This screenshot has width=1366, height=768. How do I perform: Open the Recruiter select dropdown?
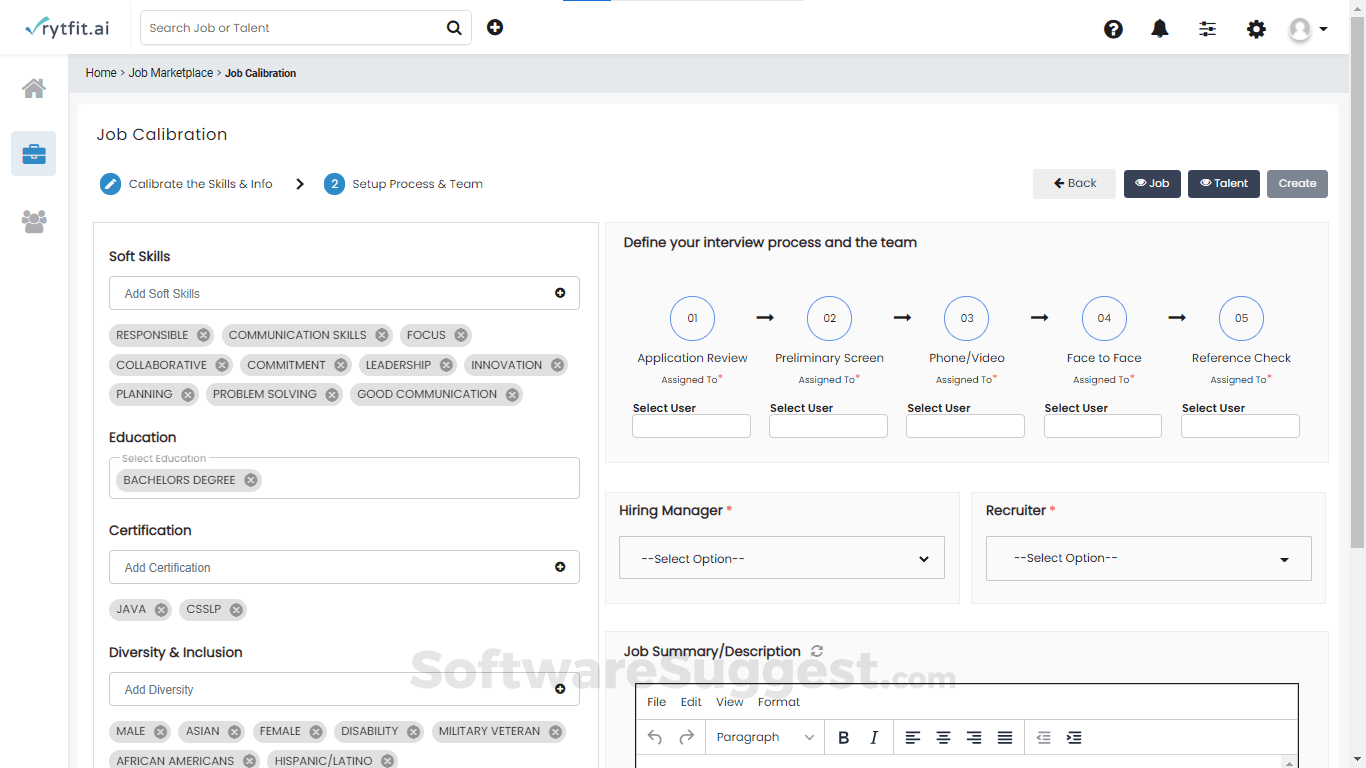point(1148,558)
